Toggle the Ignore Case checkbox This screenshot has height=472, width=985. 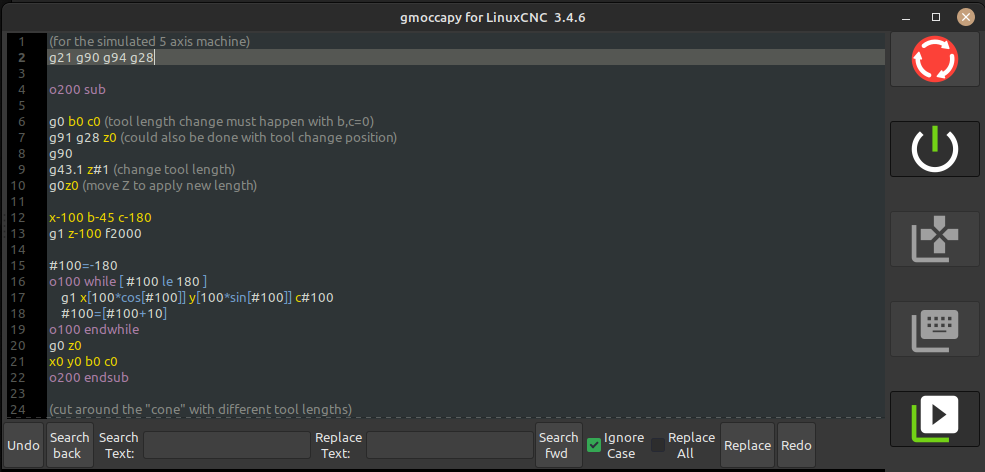[594, 445]
